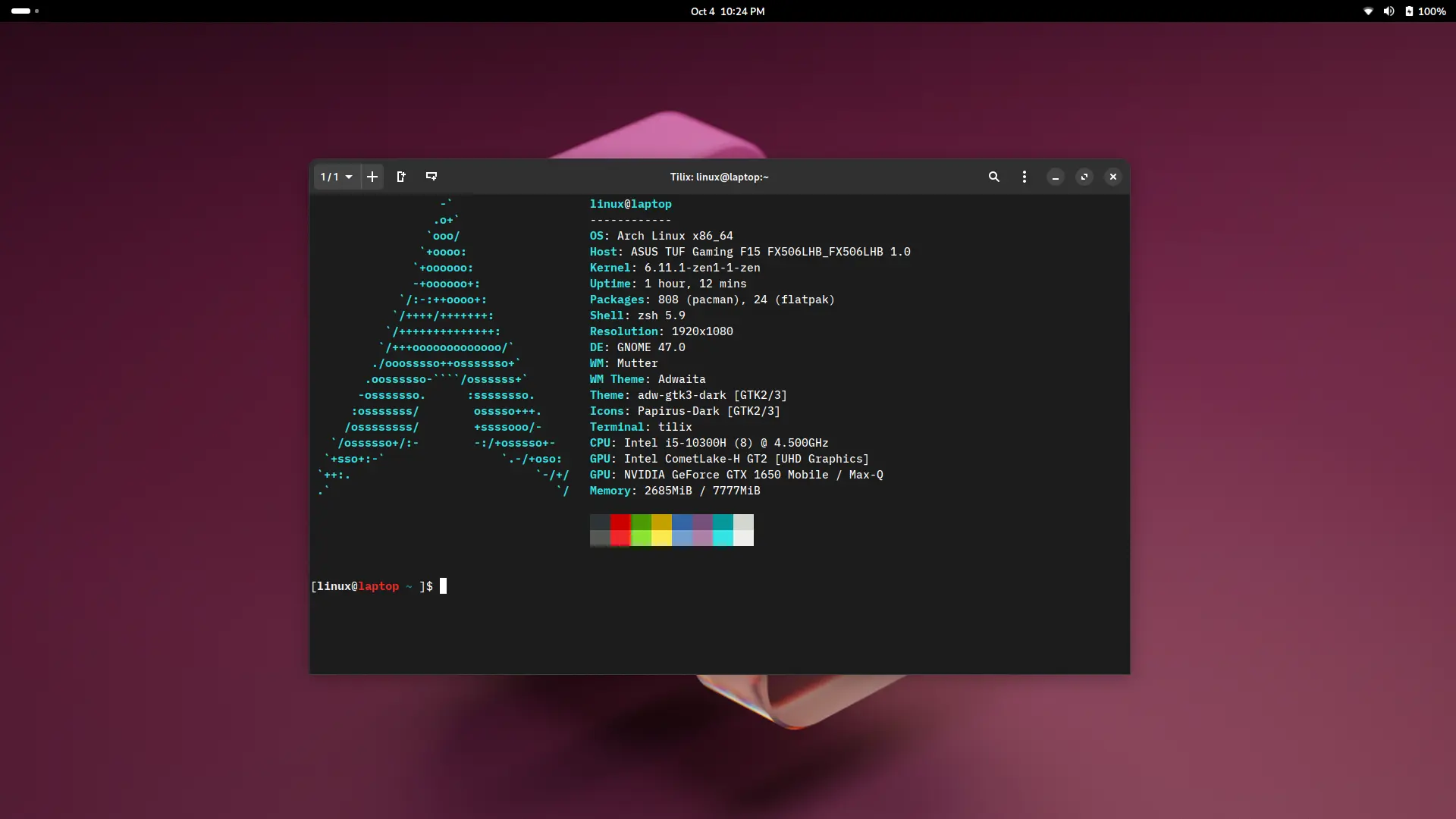
Task: Click the WM Theme: Adwaita line
Action: click(648, 379)
